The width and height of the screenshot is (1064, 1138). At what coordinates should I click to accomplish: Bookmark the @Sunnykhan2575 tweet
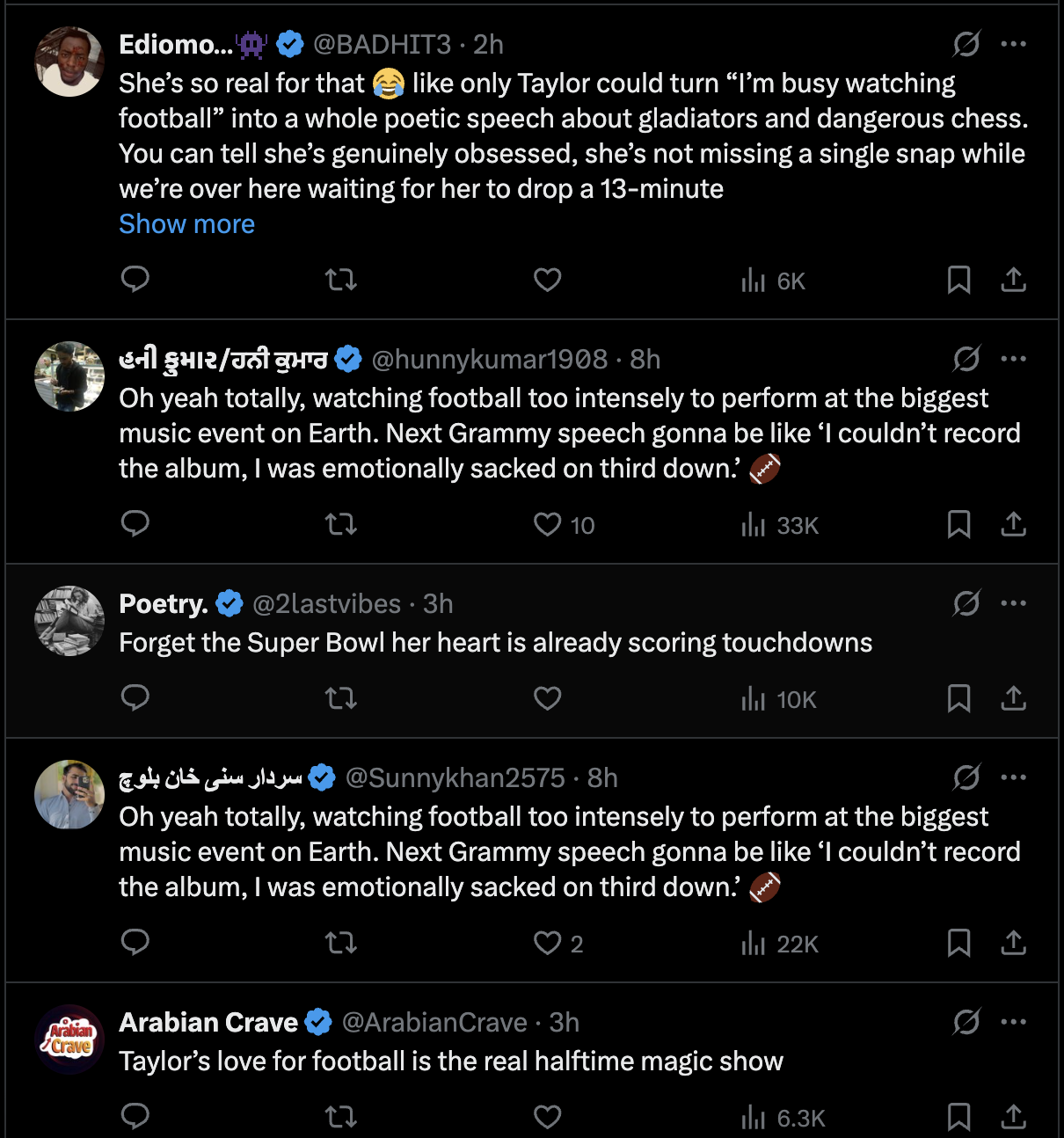[x=958, y=943]
